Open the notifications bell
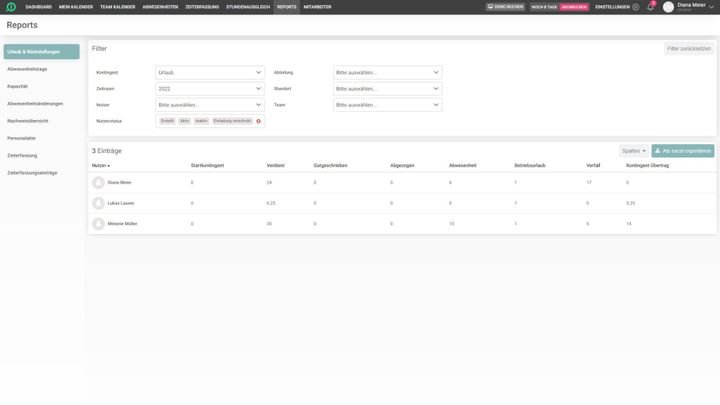The width and height of the screenshot is (720, 405). [x=650, y=7]
